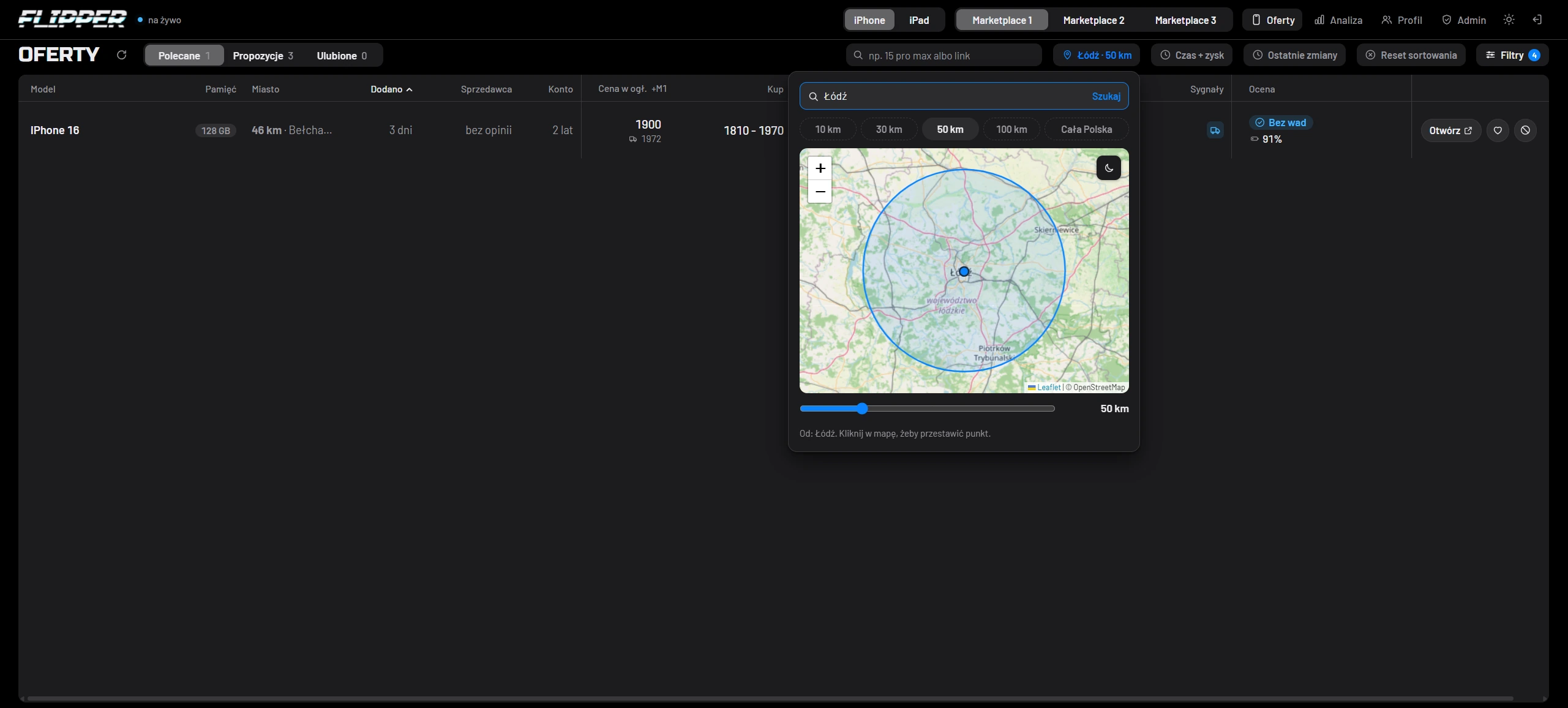1568x708 pixels.
Task: Open the Analiza section
Action: tap(1338, 20)
